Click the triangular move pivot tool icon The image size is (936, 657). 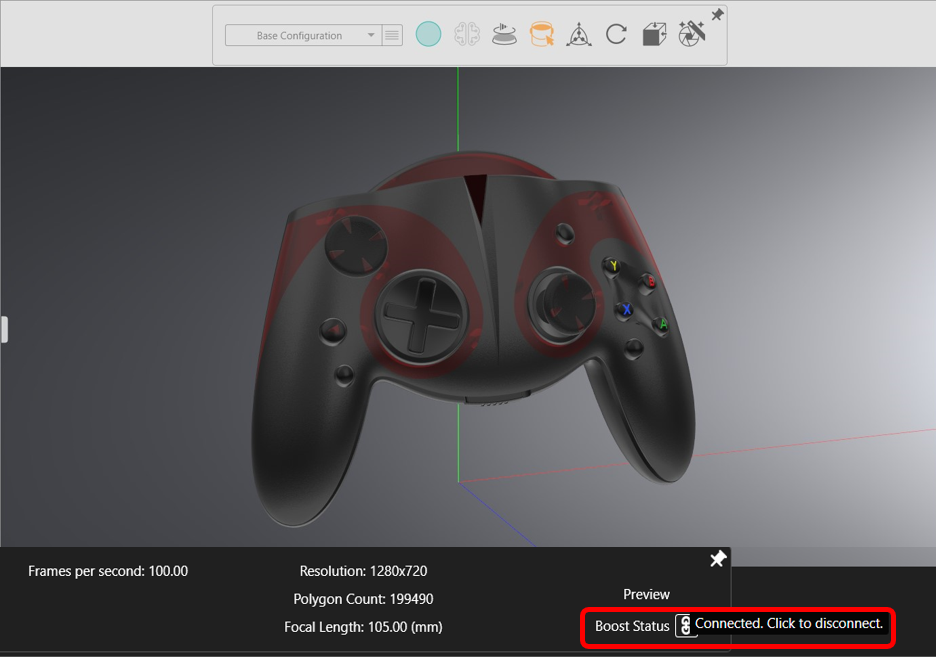point(578,36)
